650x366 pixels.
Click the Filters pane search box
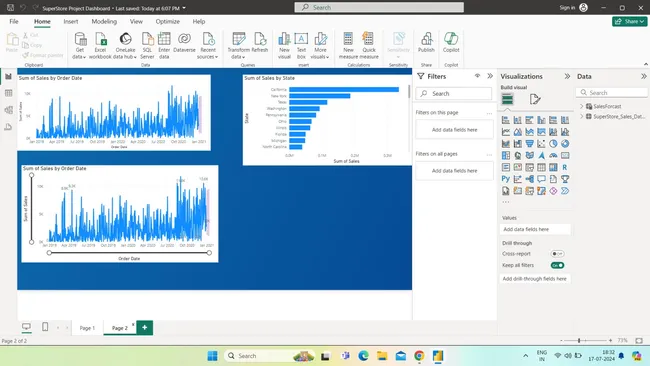454,94
